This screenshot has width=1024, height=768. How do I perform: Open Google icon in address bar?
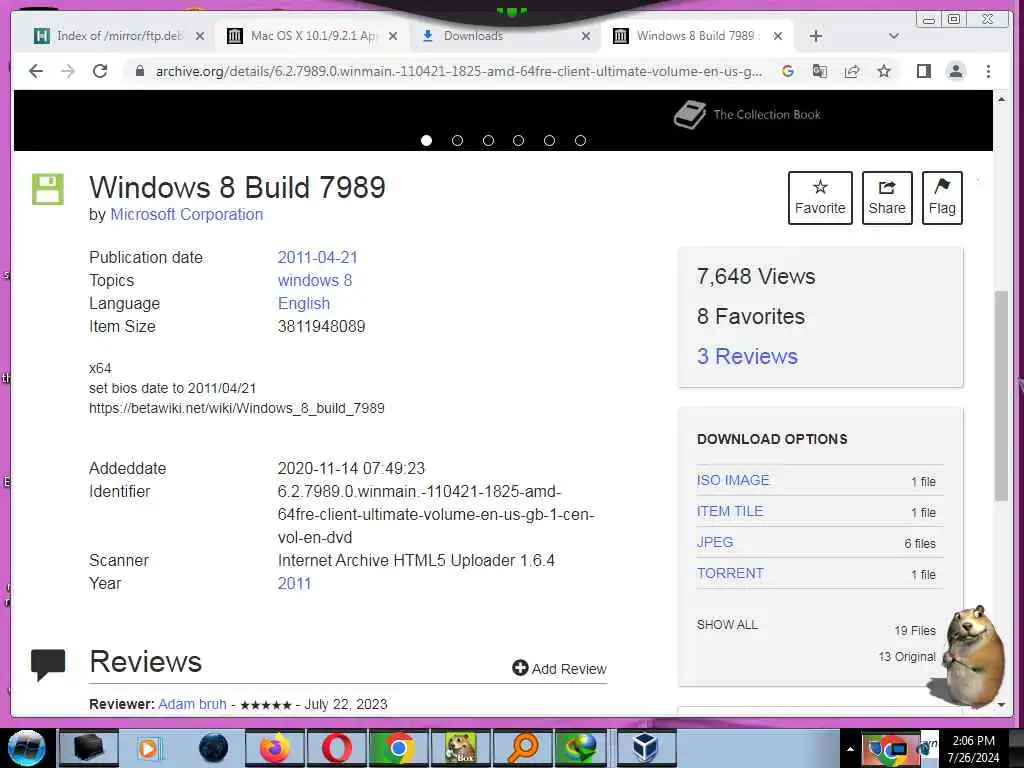pyautogui.click(x=788, y=71)
